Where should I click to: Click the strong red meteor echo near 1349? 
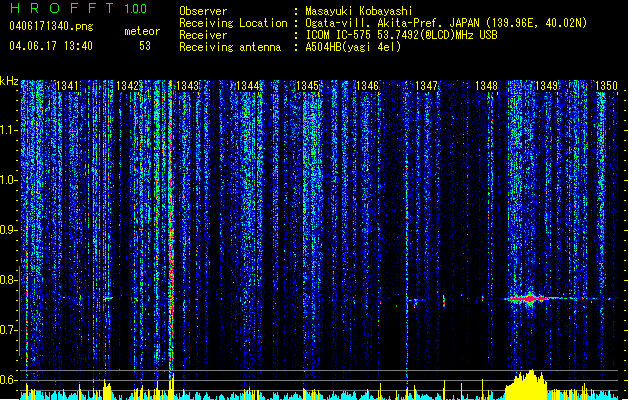[526, 298]
